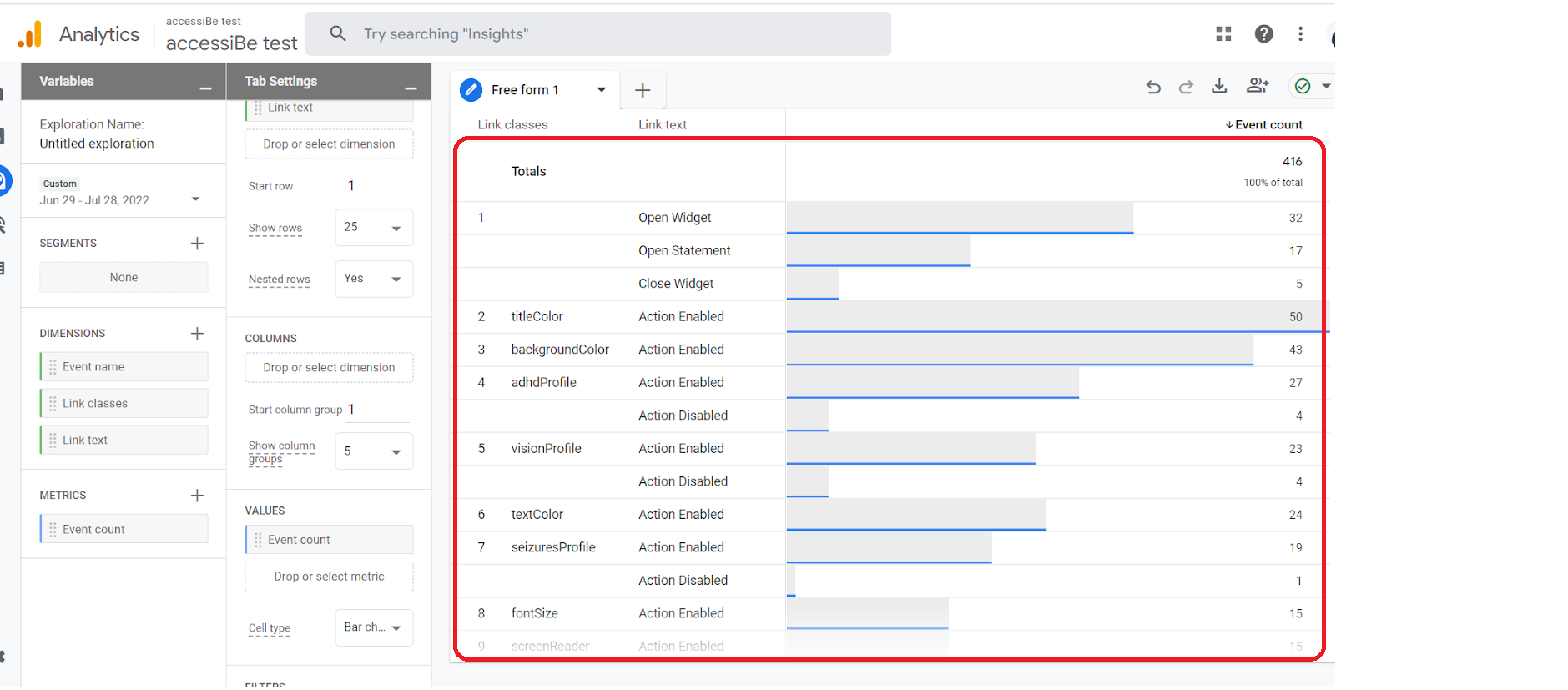Sort by the Event count column header

tap(1264, 124)
